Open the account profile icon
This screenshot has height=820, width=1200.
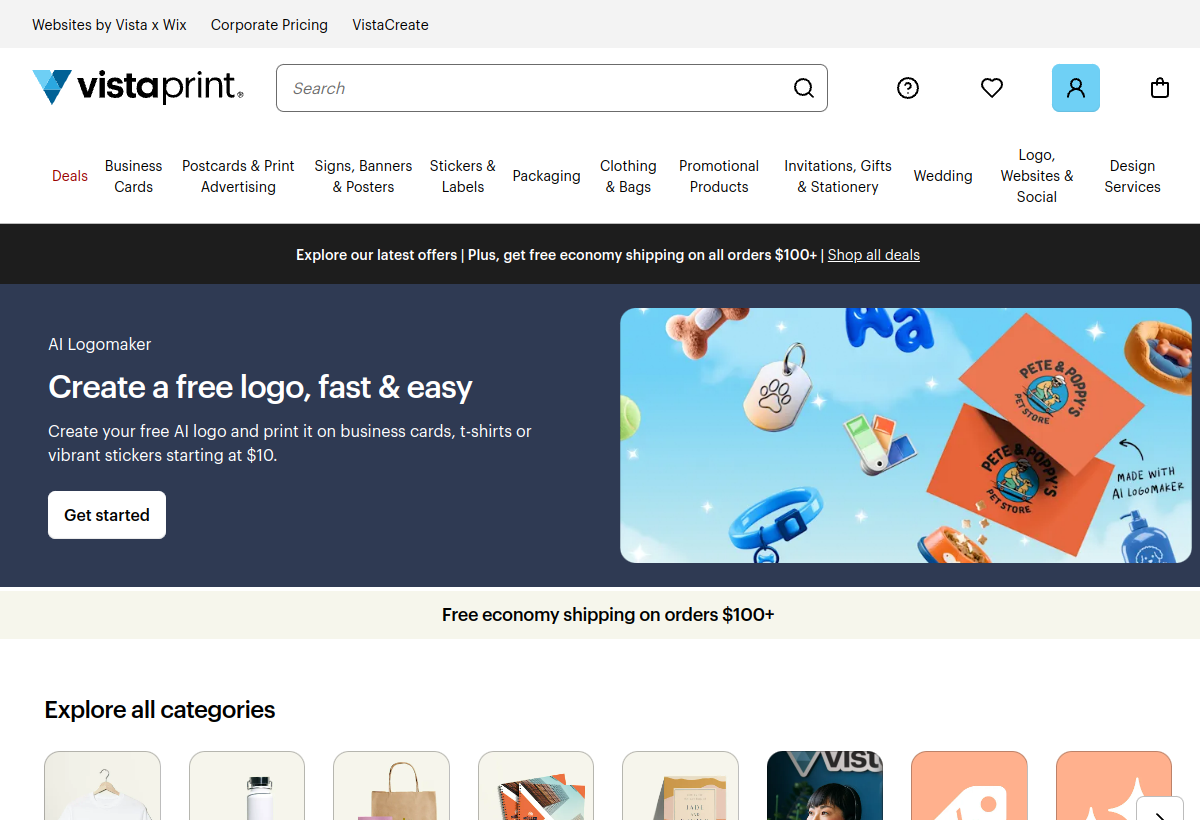(x=1076, y=88)
